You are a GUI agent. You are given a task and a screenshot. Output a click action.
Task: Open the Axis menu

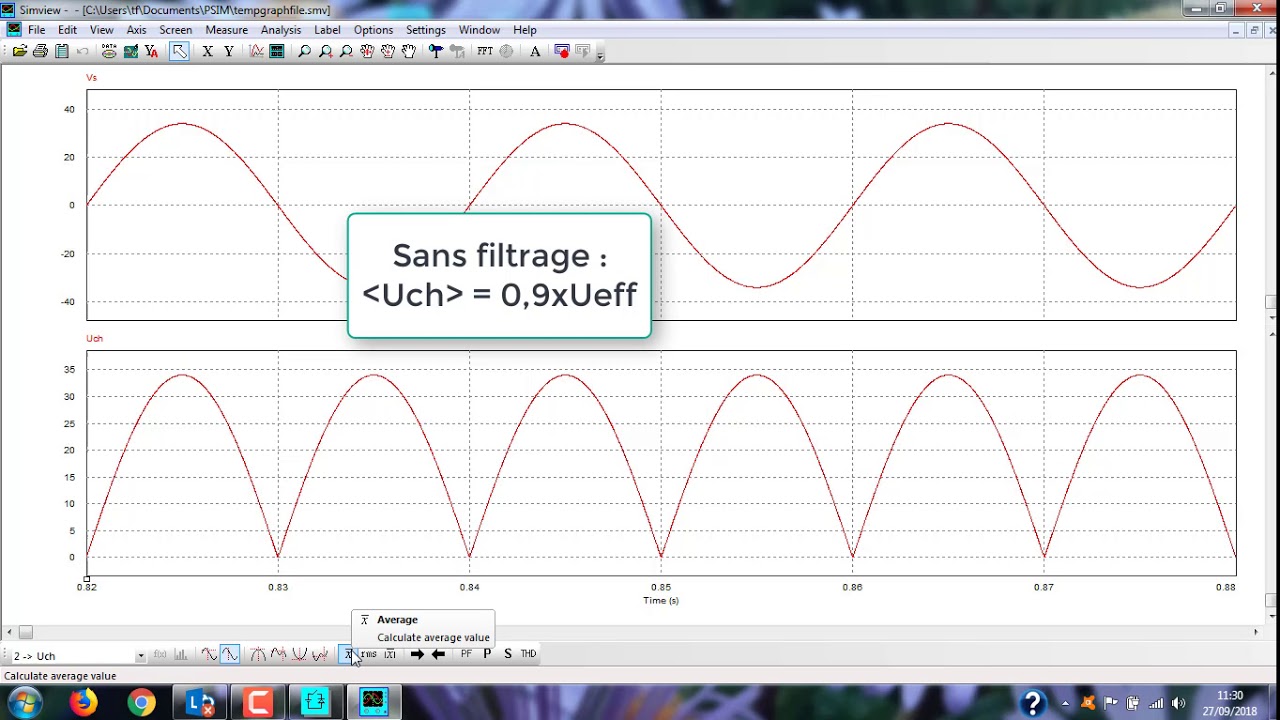point(136,30)
